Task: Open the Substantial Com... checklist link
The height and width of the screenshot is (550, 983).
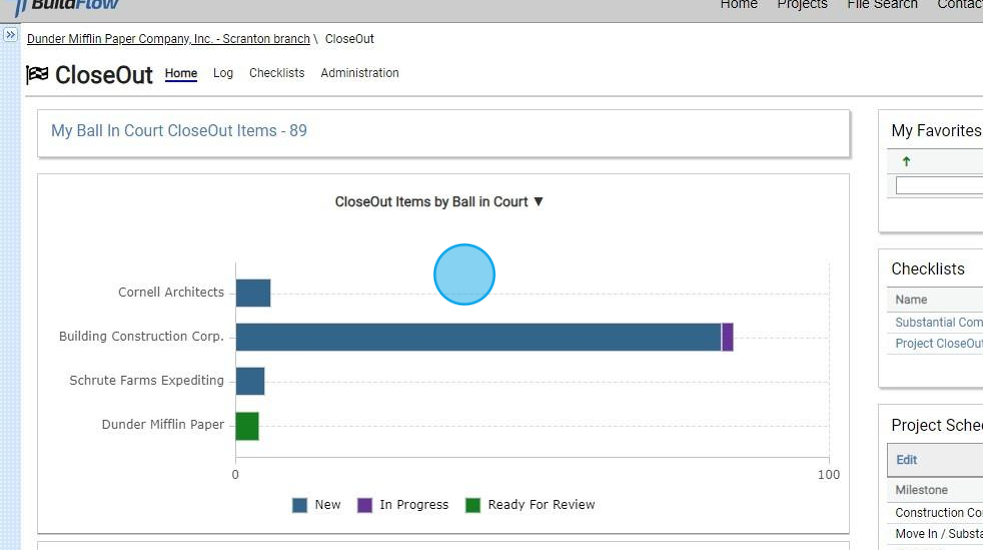Action: pyautogui.click(x=938, y=322)
